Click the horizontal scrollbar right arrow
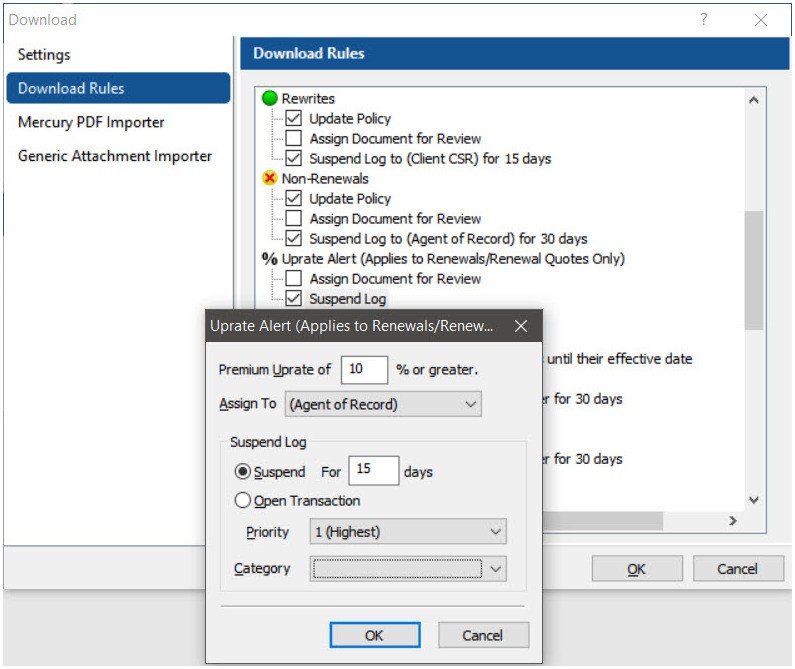 point(732,520)
